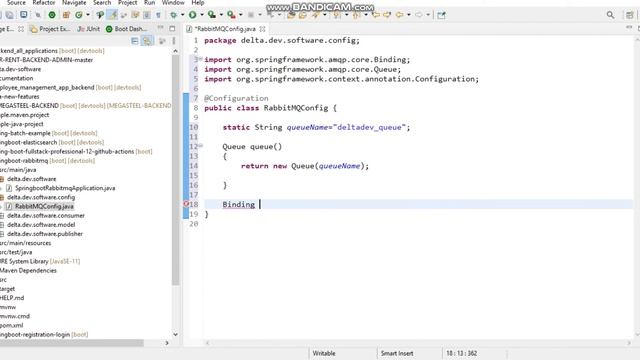
Task: Click the error marker on line 18
Action: click(186, 204)
